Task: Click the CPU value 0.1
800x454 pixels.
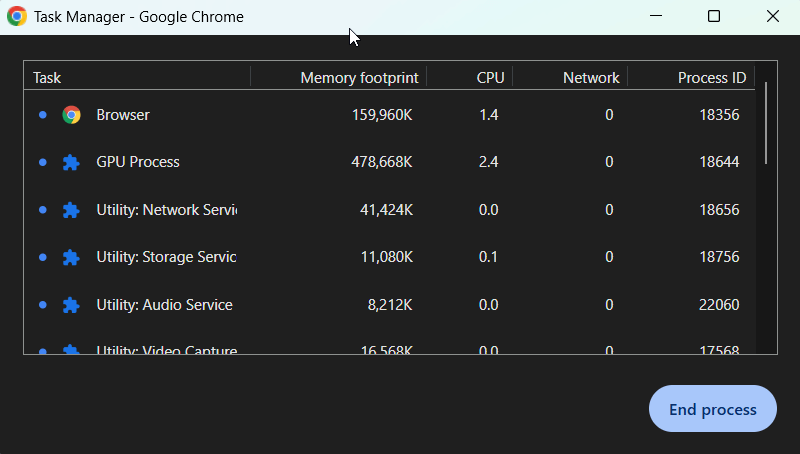Action: 488,257
